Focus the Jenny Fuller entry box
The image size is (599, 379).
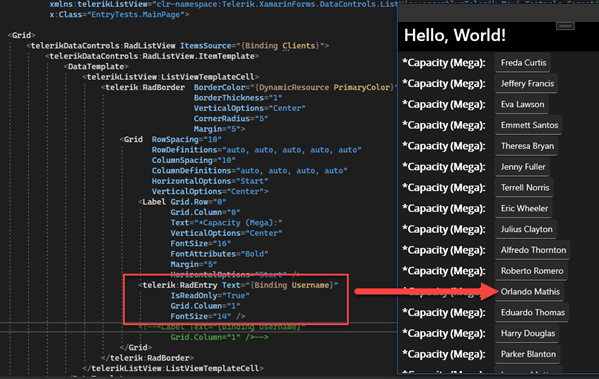click(522, 167)
